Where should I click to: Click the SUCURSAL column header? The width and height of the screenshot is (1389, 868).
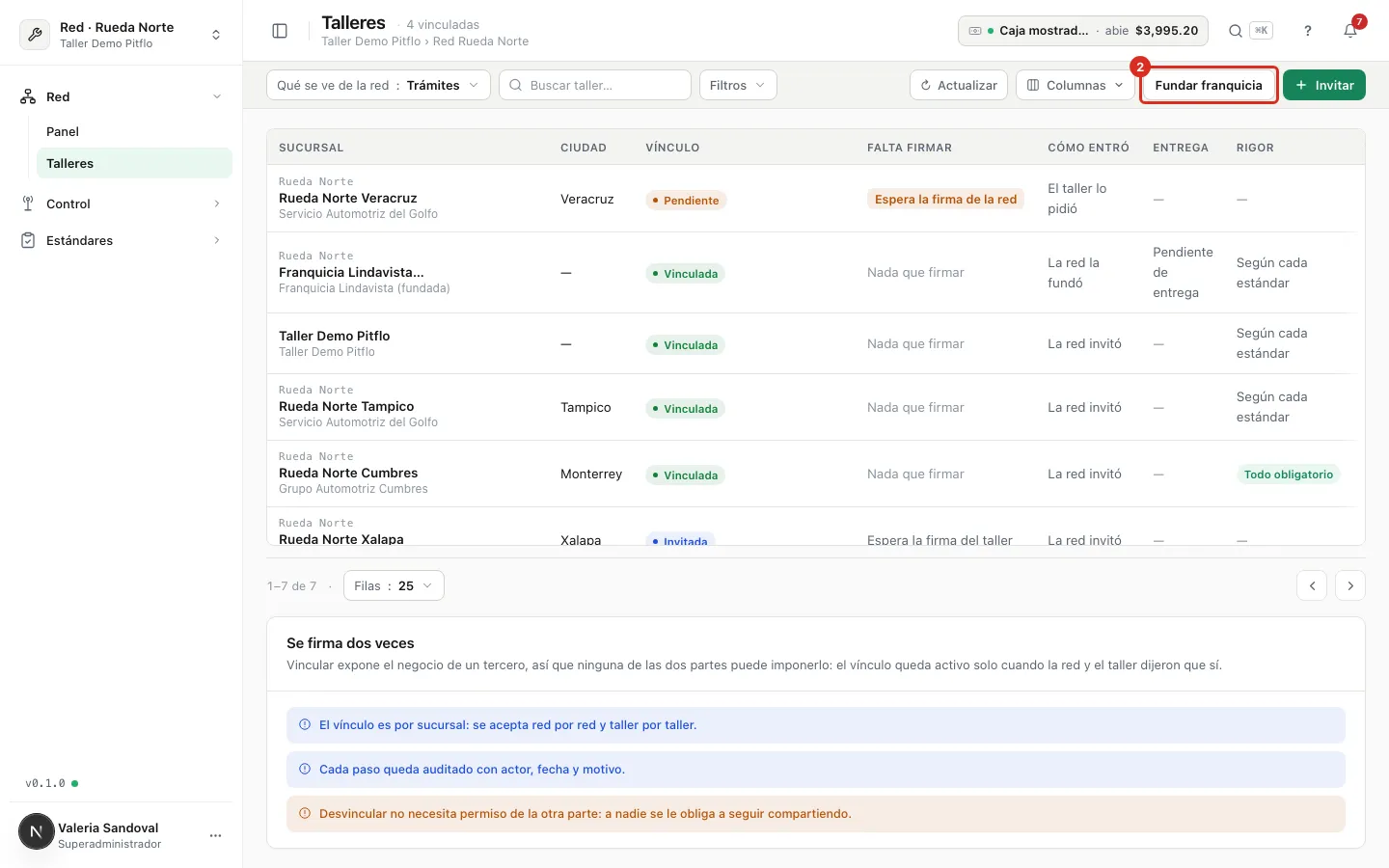click(312, 148)
